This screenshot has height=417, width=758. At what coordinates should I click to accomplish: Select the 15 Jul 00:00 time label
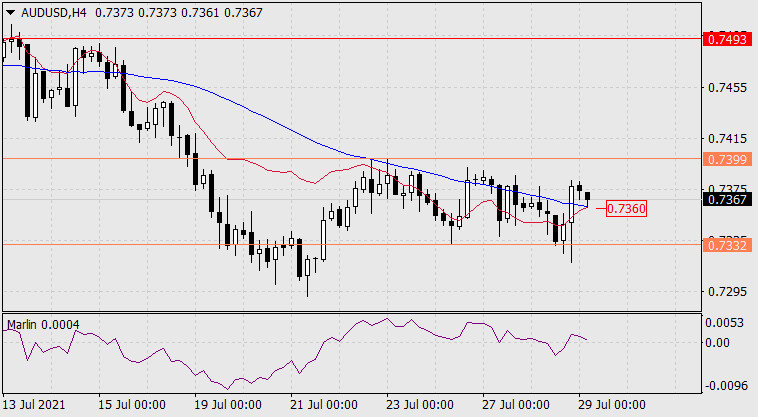click(132, 404)
